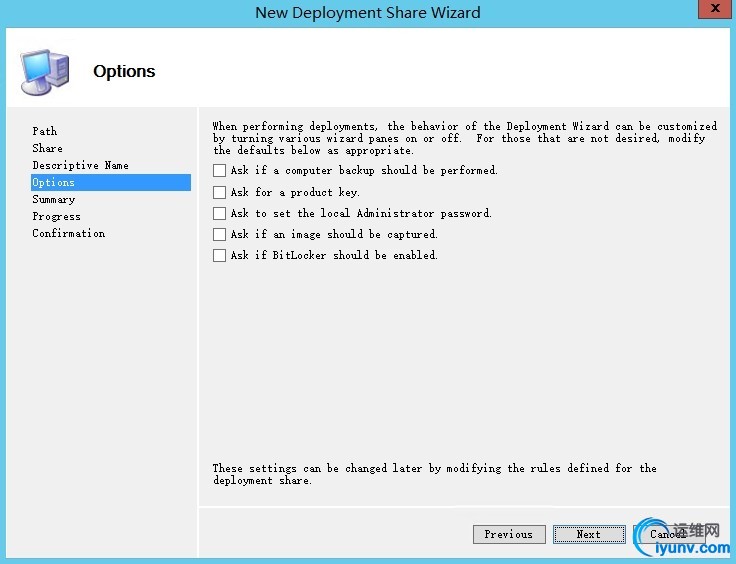
Task: Open the Descriptive Name step
Action: 80,165
